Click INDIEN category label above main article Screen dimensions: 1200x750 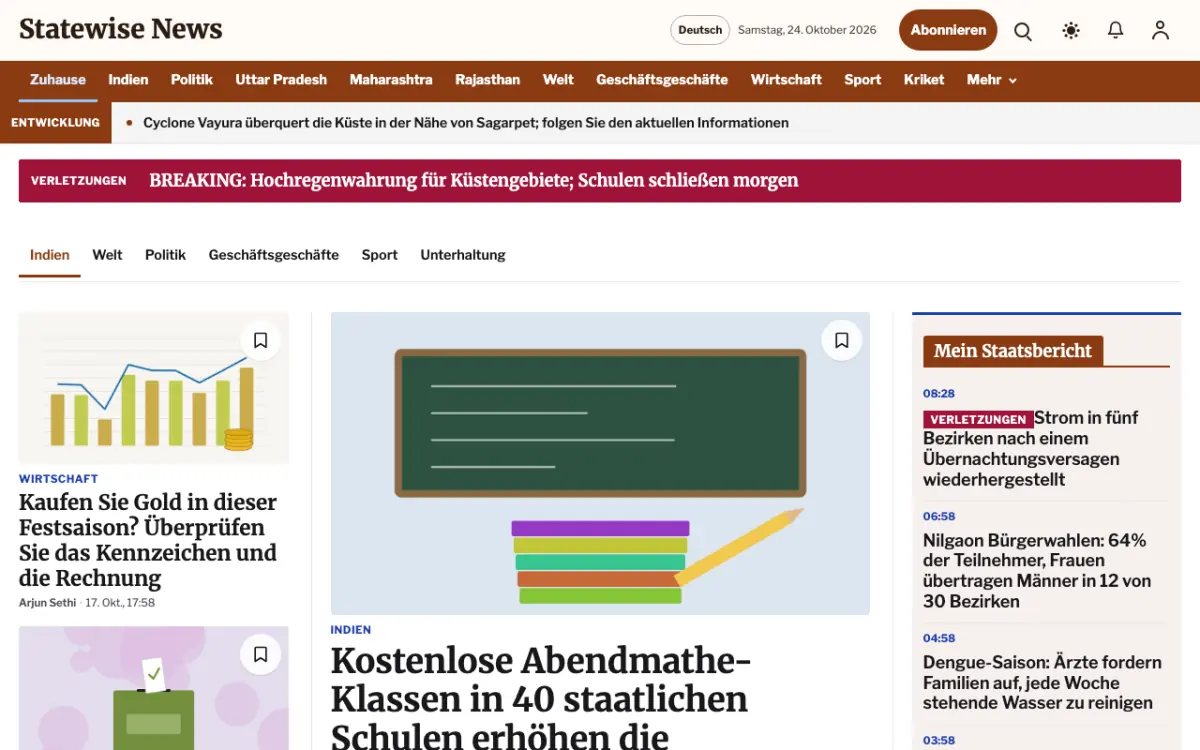[x=351, y=630]
